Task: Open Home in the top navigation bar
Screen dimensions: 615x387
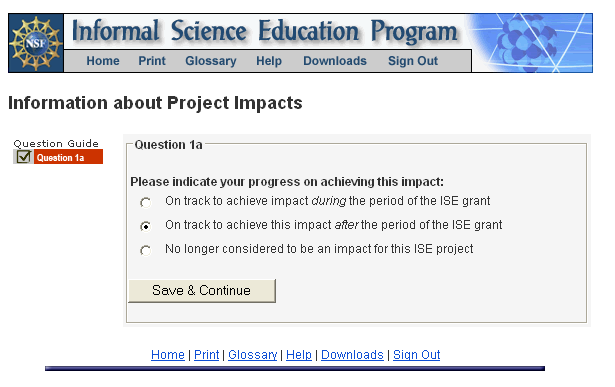Action: click(103, 61)
